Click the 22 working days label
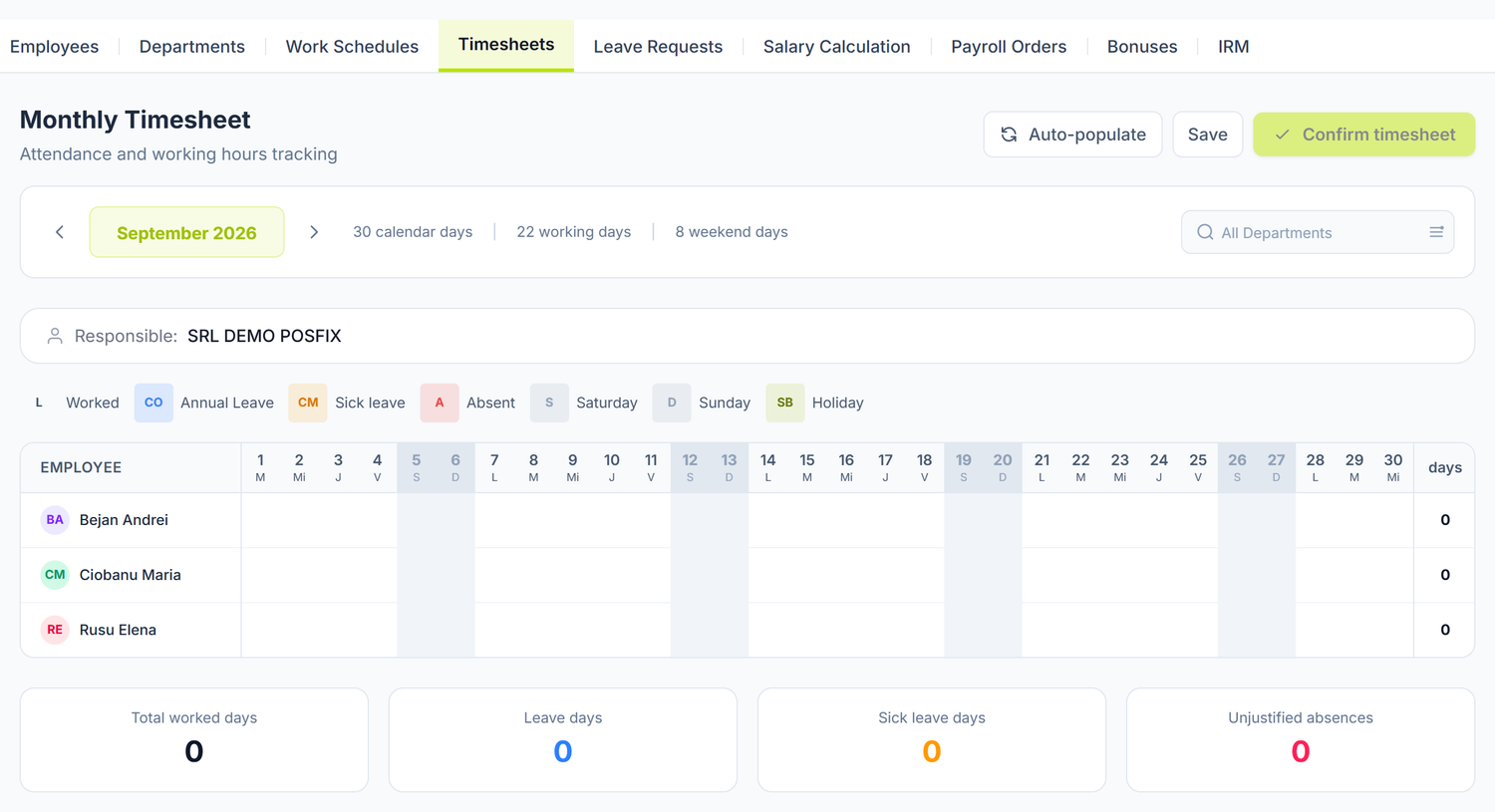Screen dimensions: 1495x812 click(x=574, y=232)
